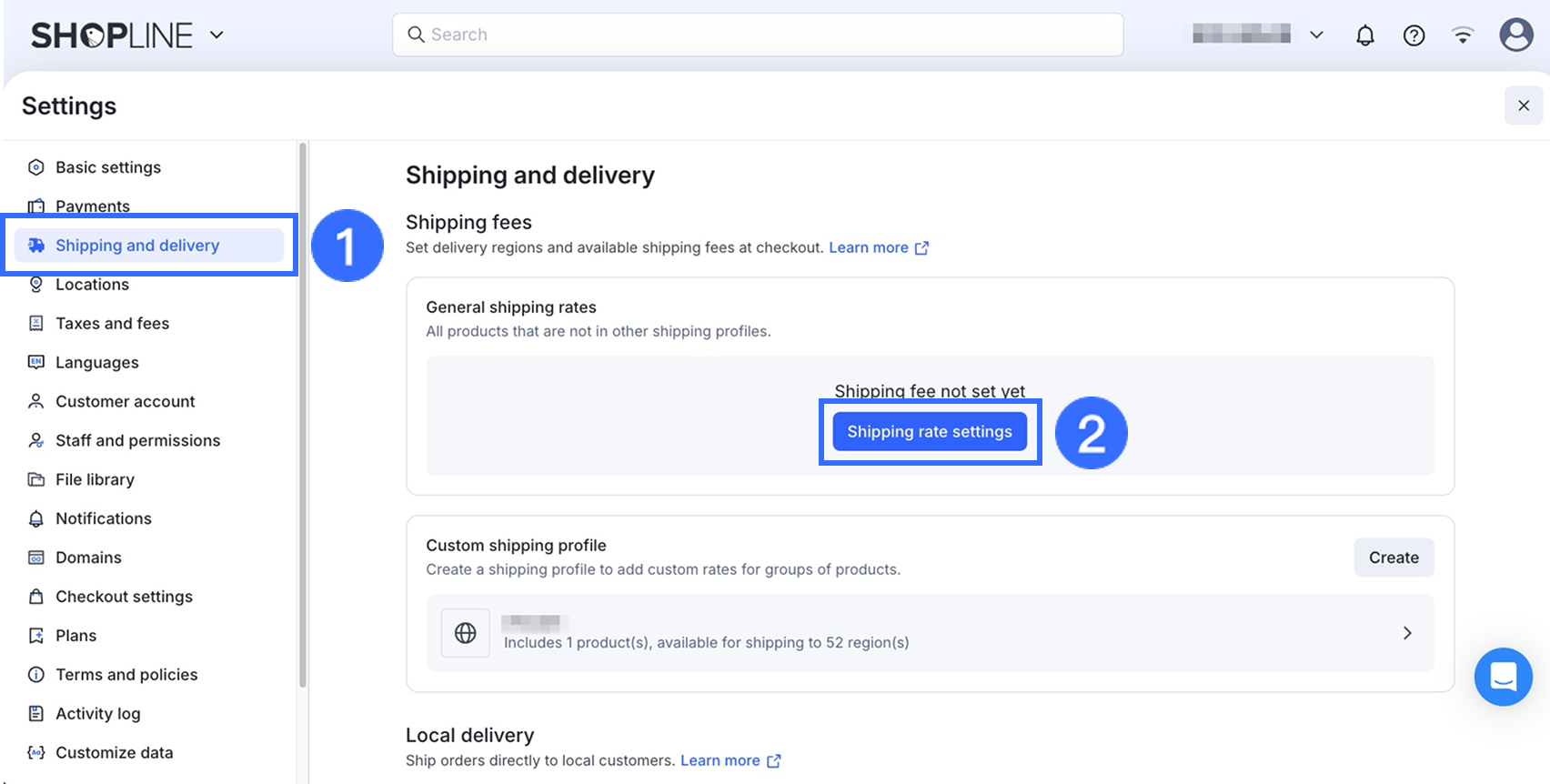
Task: Expand the SHOPLINE logo dropdown
Action: click(x=216, y=35)
